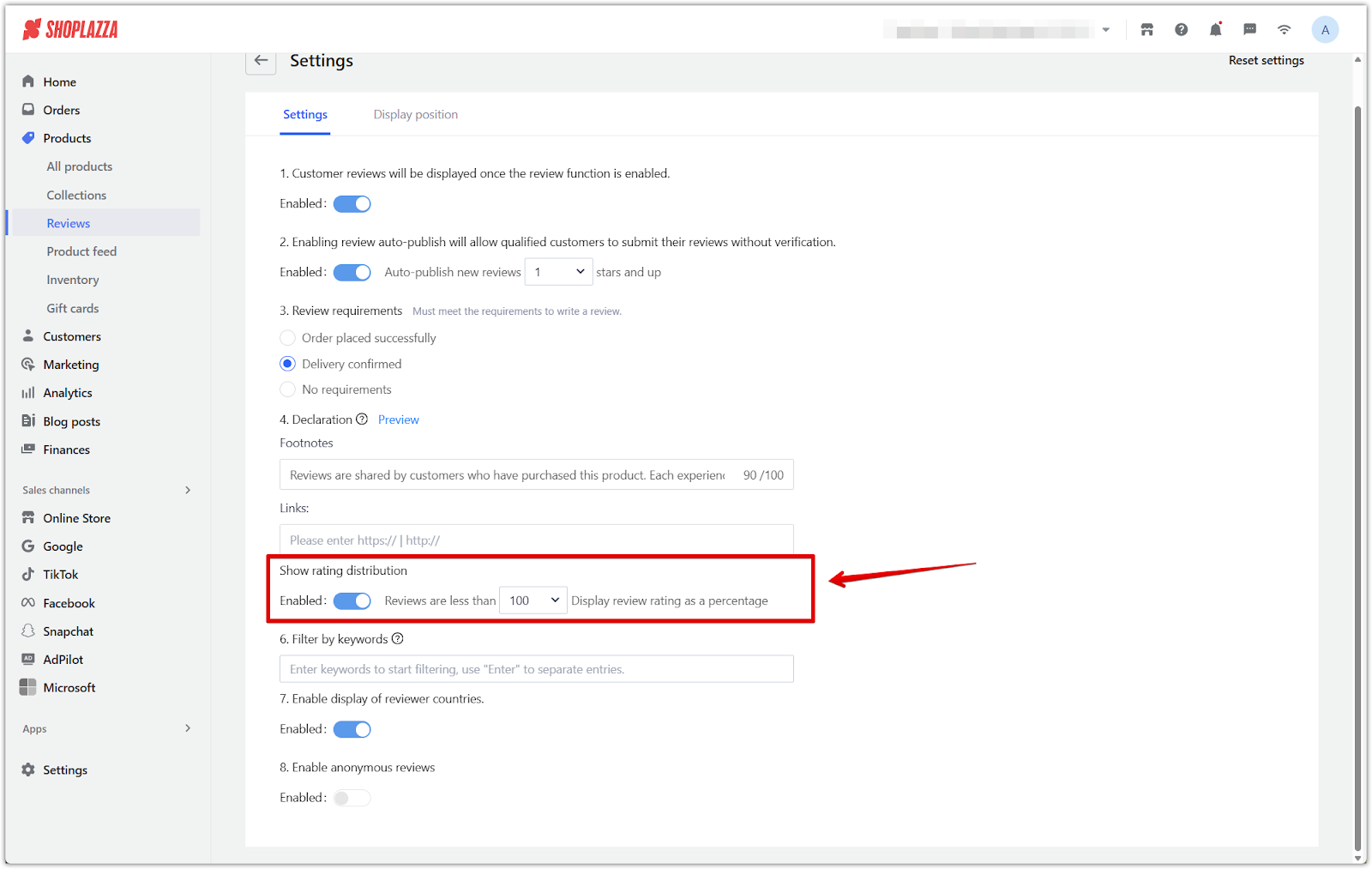Open Gift cards in sidebar

(73, 308)
